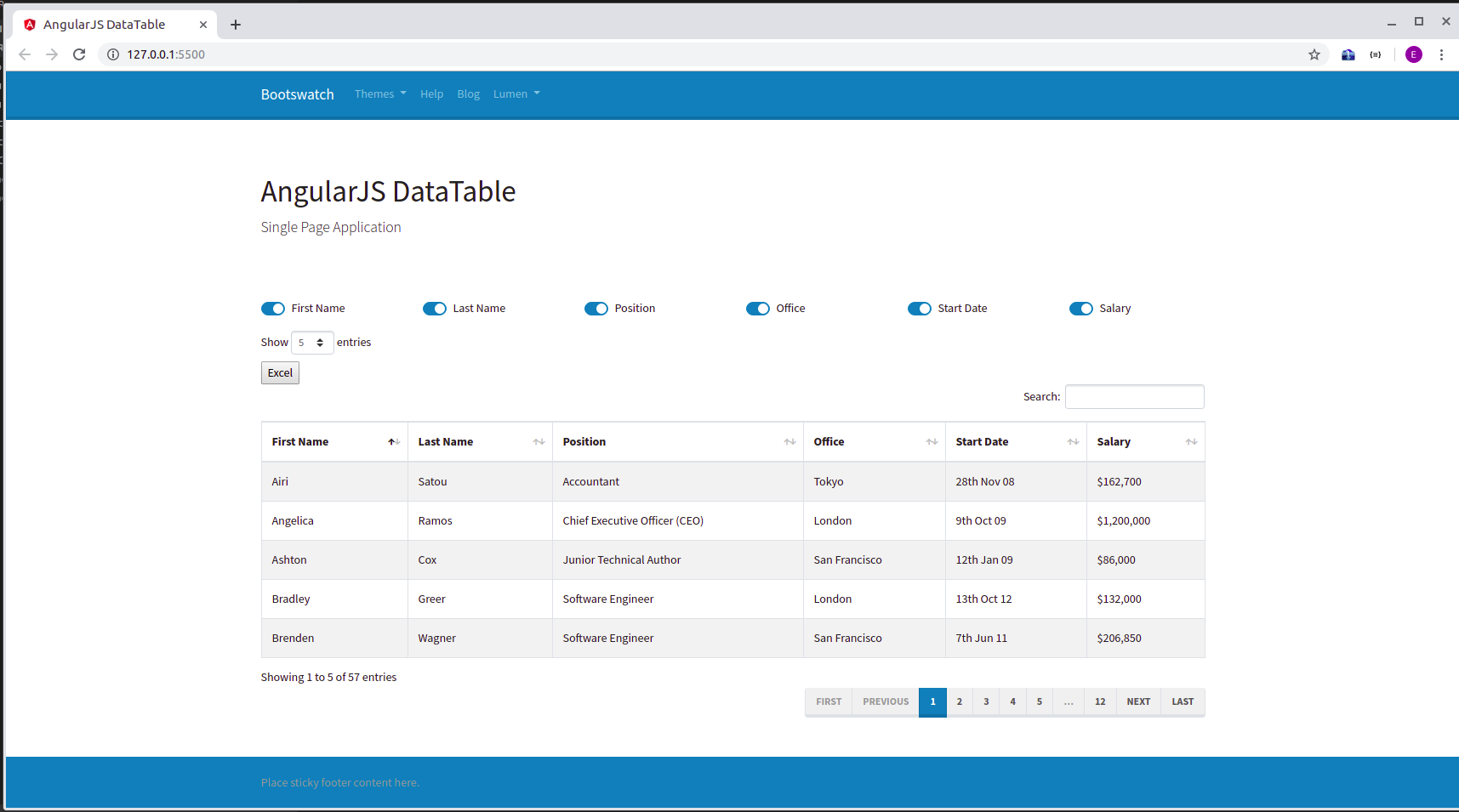Jump to page 12 in pagination

[x=1100, y=702]
